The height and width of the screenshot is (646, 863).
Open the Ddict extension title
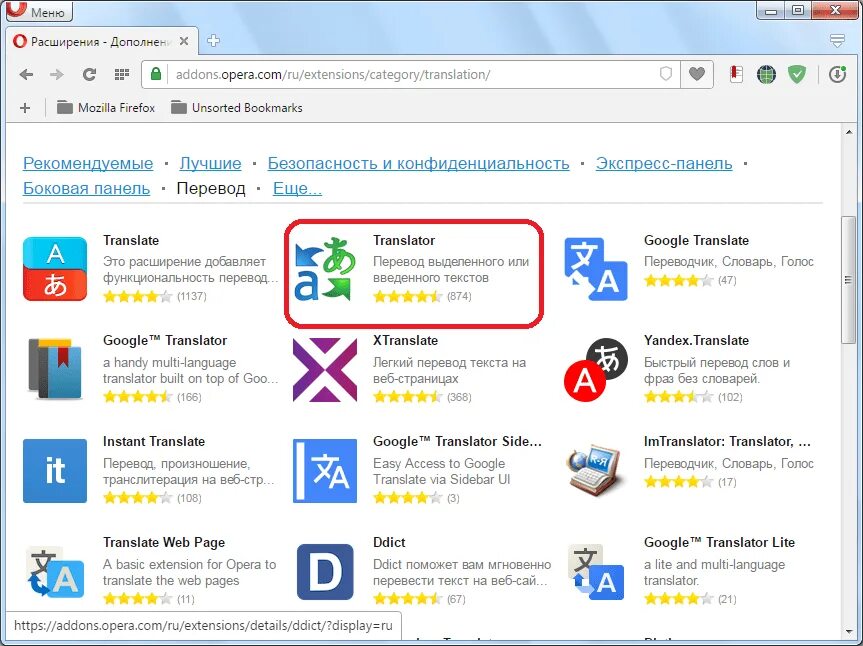tap(389, 543)
